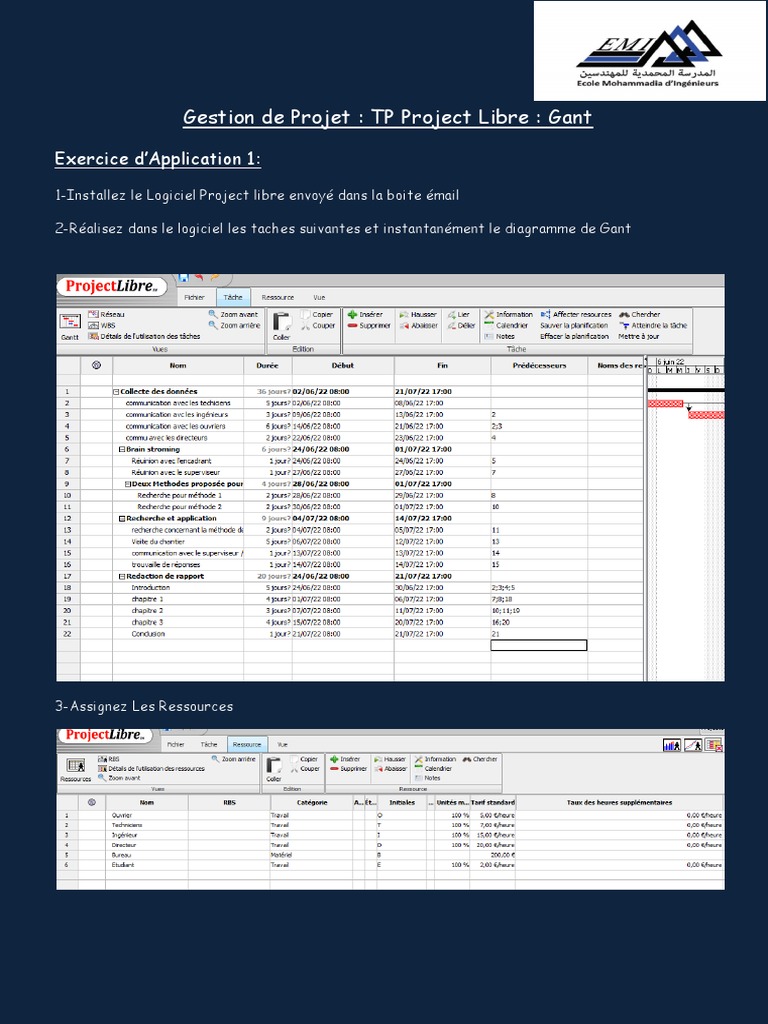The width and height of the screenshot is (768, 1024).
Task: Collapse Deux Methodes proposée group
Action: [x=128, y=484]
